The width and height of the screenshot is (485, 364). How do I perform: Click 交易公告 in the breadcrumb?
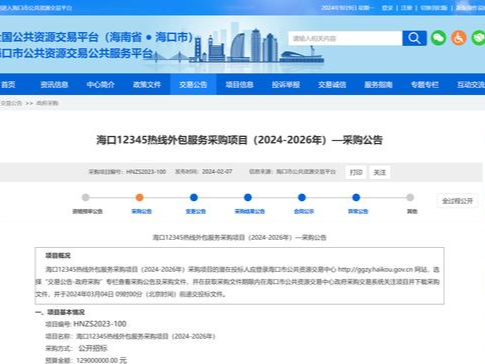point(11,103)
